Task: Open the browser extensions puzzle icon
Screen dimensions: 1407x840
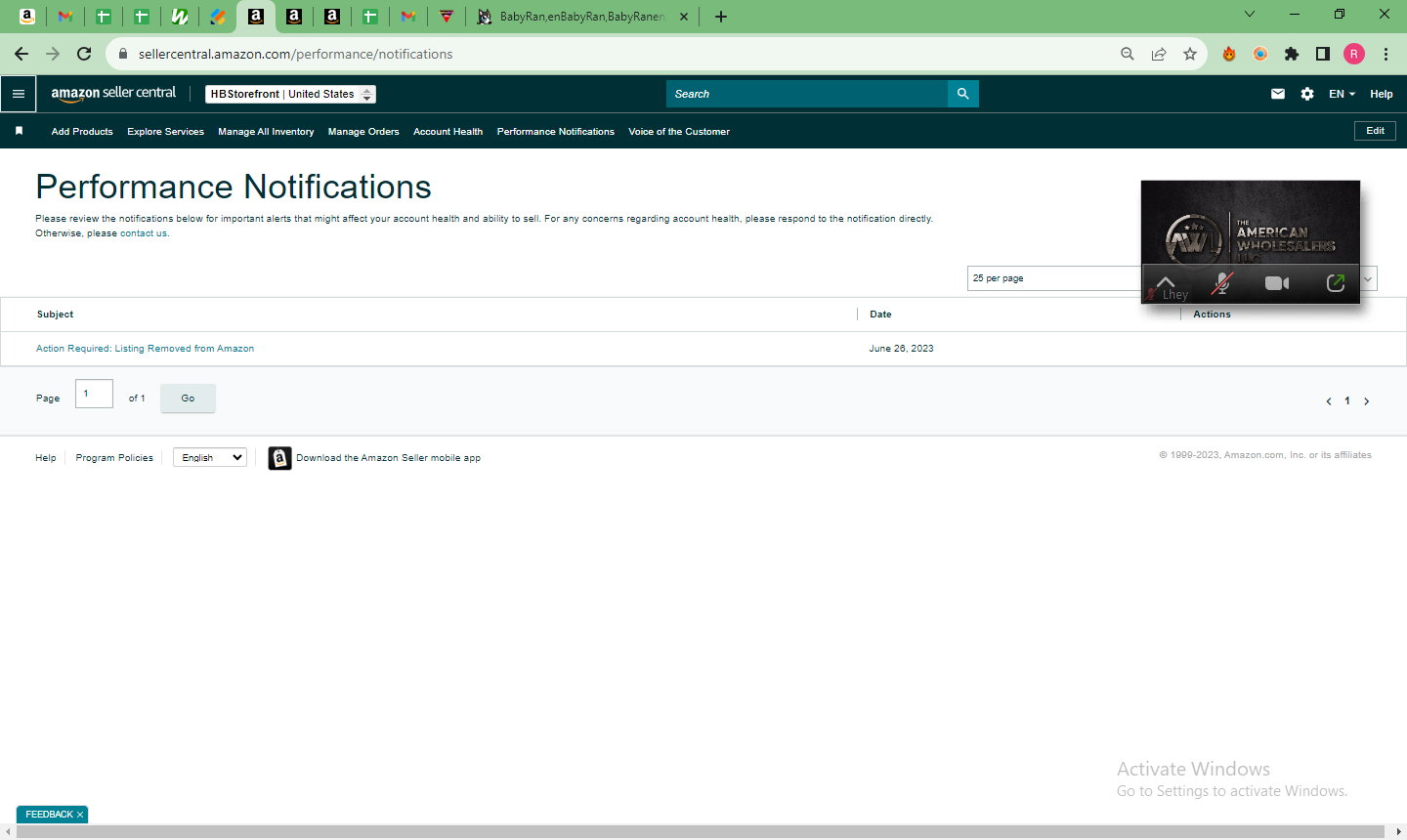Action: [x=1292, y=54]
